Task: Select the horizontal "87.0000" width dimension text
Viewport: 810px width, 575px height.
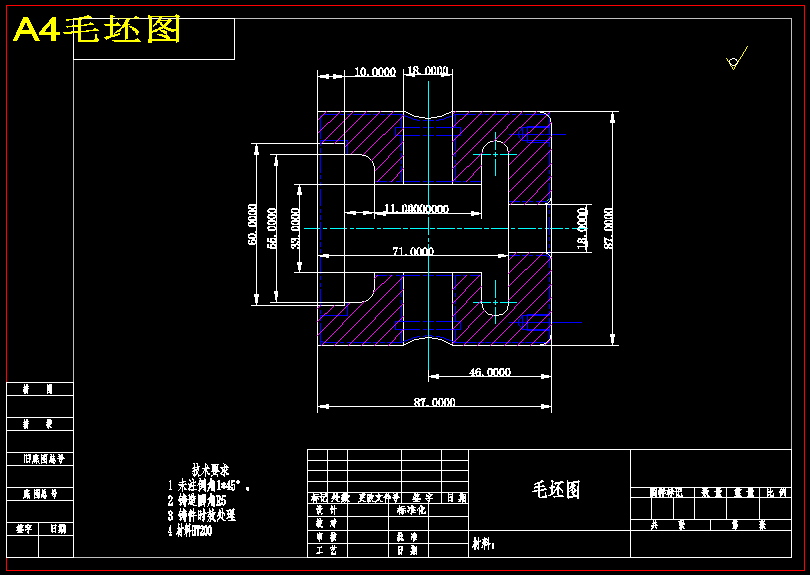Action: pos(434,402)
